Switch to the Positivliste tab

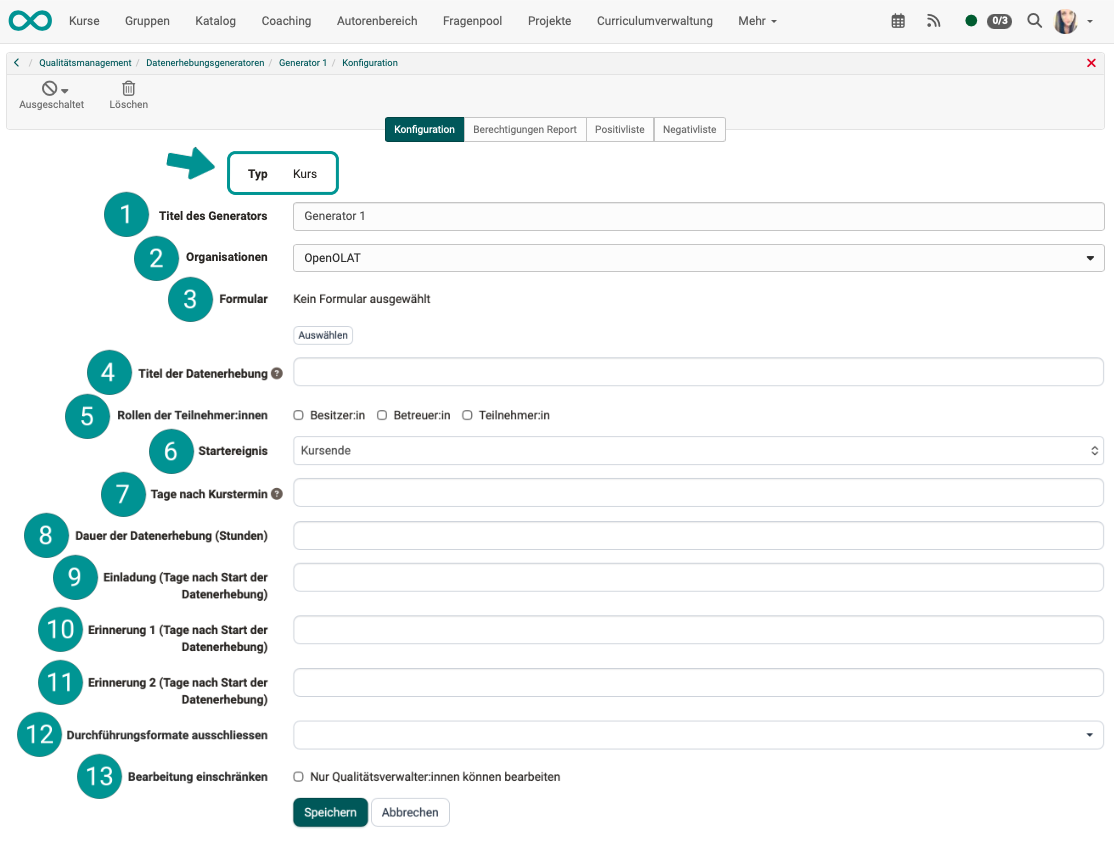(x=619, y=129)
